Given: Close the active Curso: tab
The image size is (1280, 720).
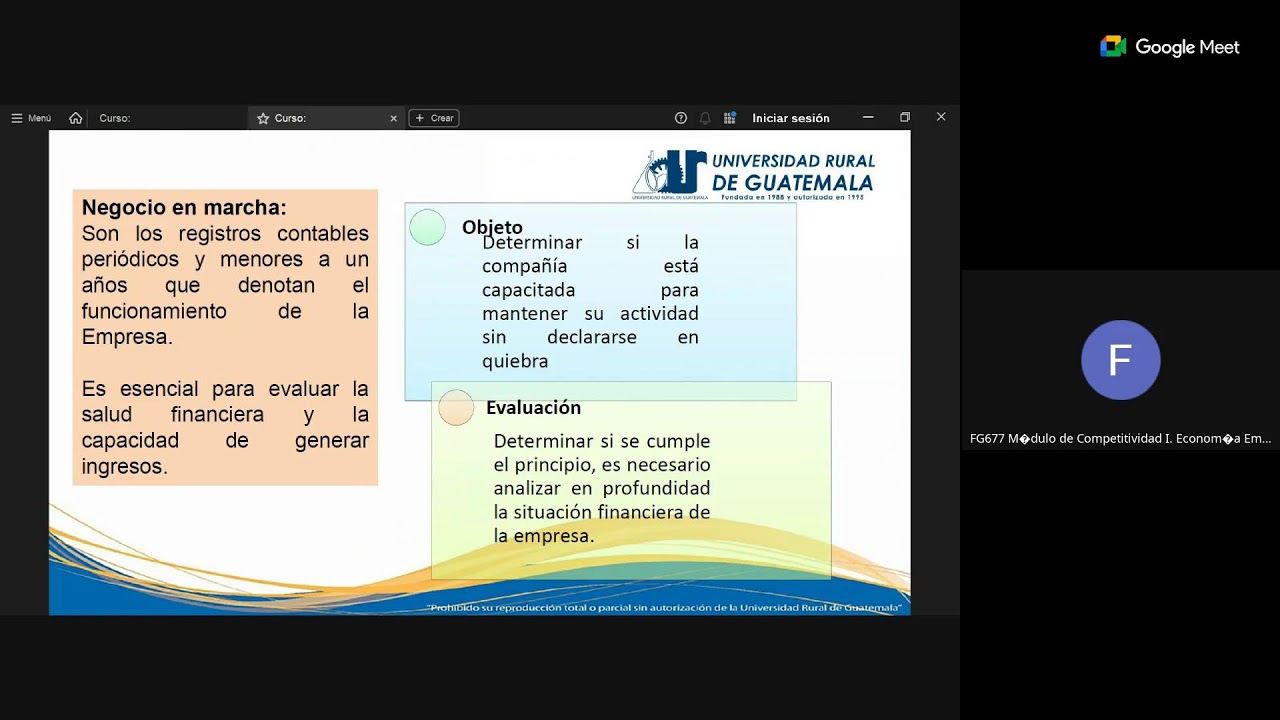Looking at the screenshot, I should tap(393, 118).
